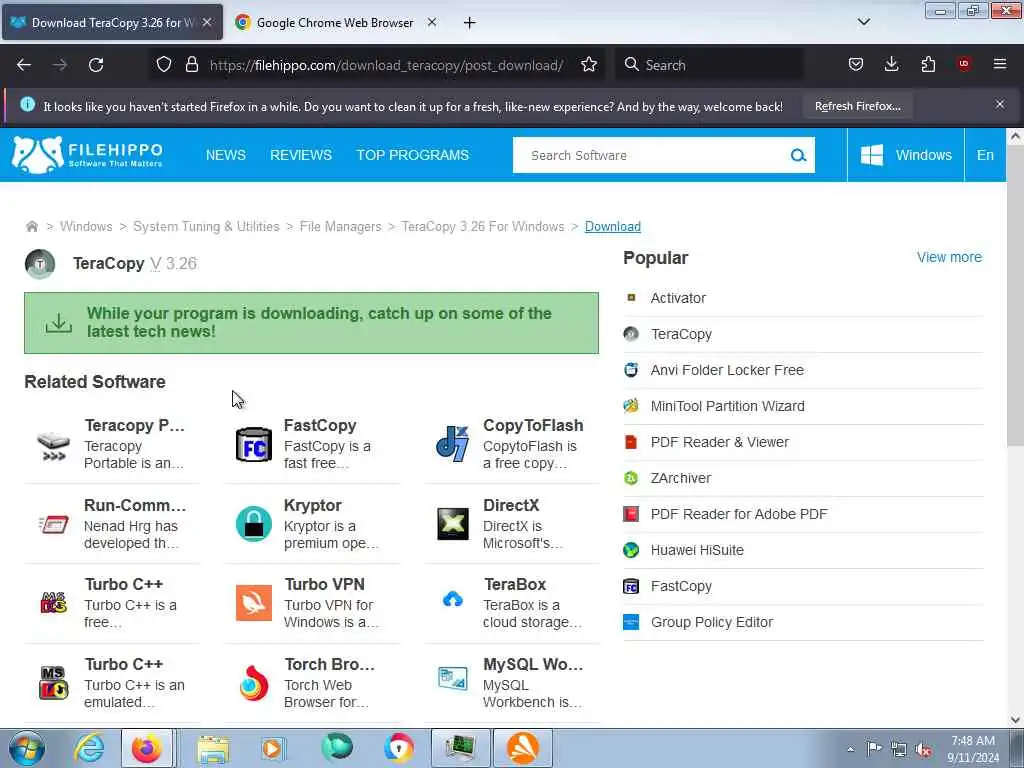1024x768 pixels.
Task: Open the REVIEWS menu item
Action: point(301,155)
